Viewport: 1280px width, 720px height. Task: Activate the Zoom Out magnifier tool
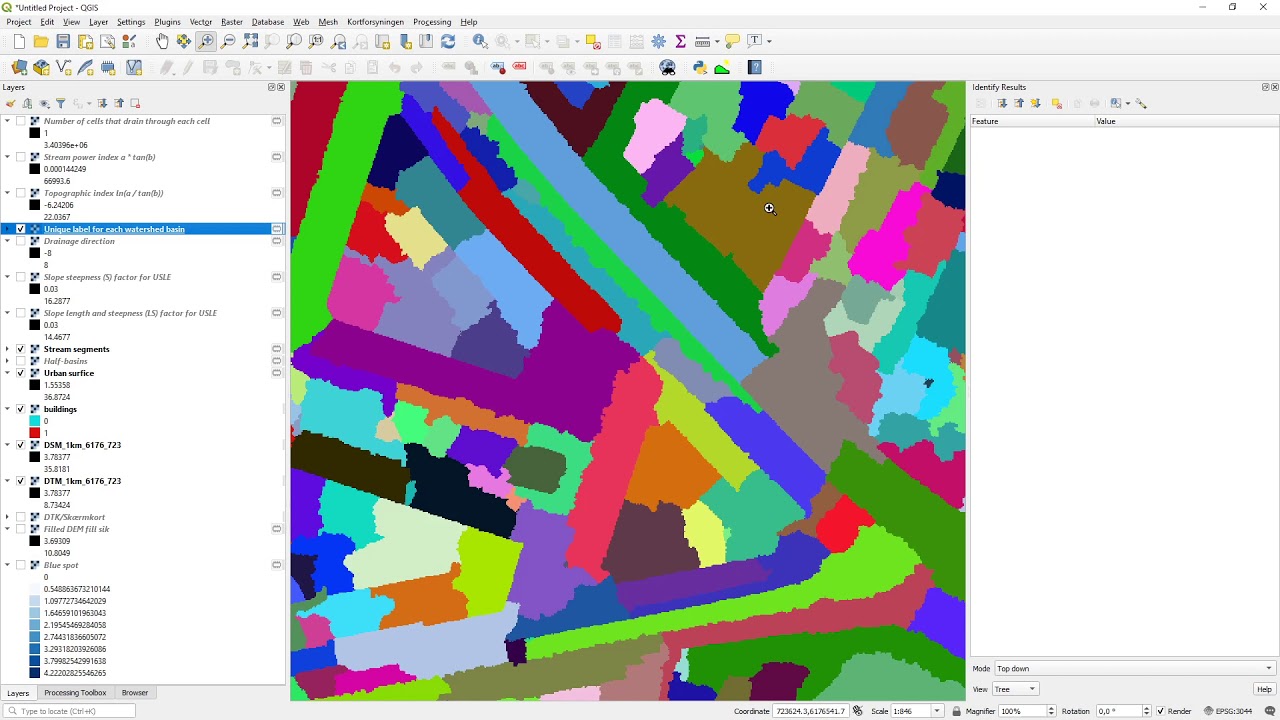pos(228,41)
